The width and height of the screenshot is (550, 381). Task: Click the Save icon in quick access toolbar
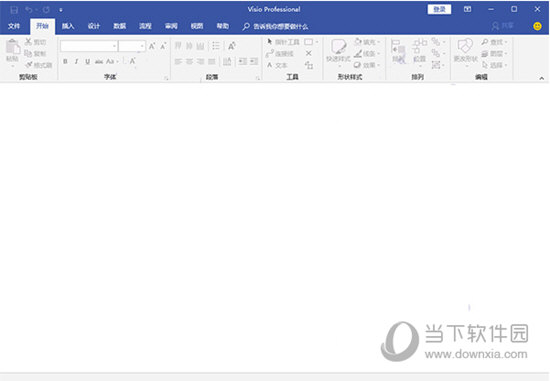click(x=14, y=10)
